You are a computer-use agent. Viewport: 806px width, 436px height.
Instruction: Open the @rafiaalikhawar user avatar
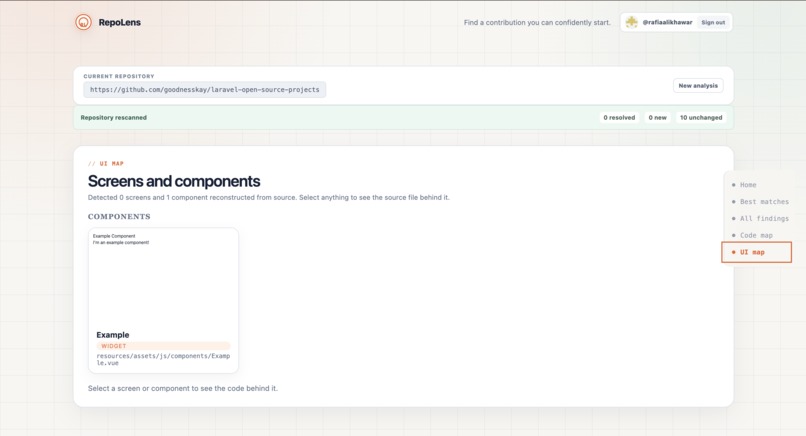(631, 22)
